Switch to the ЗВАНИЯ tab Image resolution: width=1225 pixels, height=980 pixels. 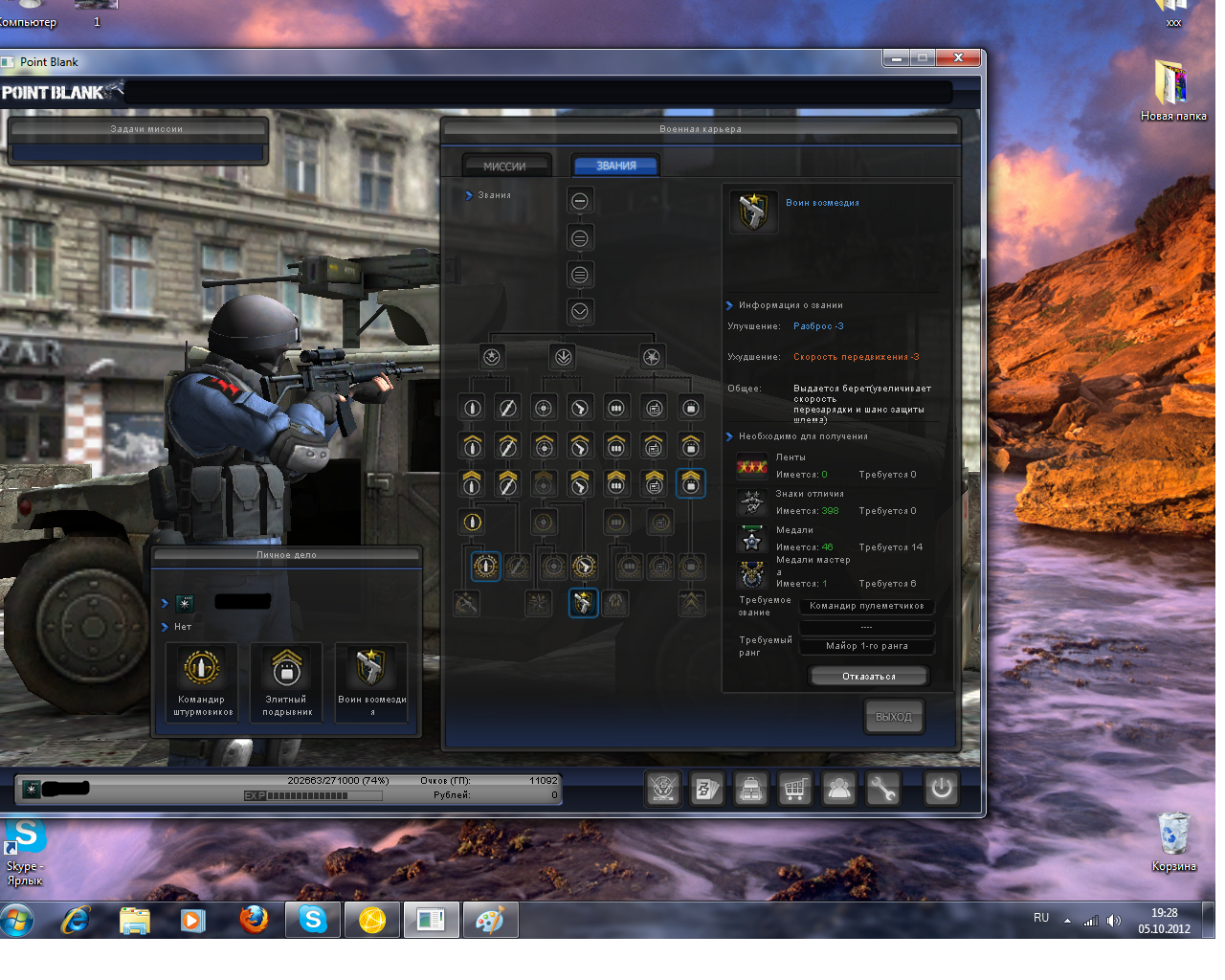click(x=615, y=167)
